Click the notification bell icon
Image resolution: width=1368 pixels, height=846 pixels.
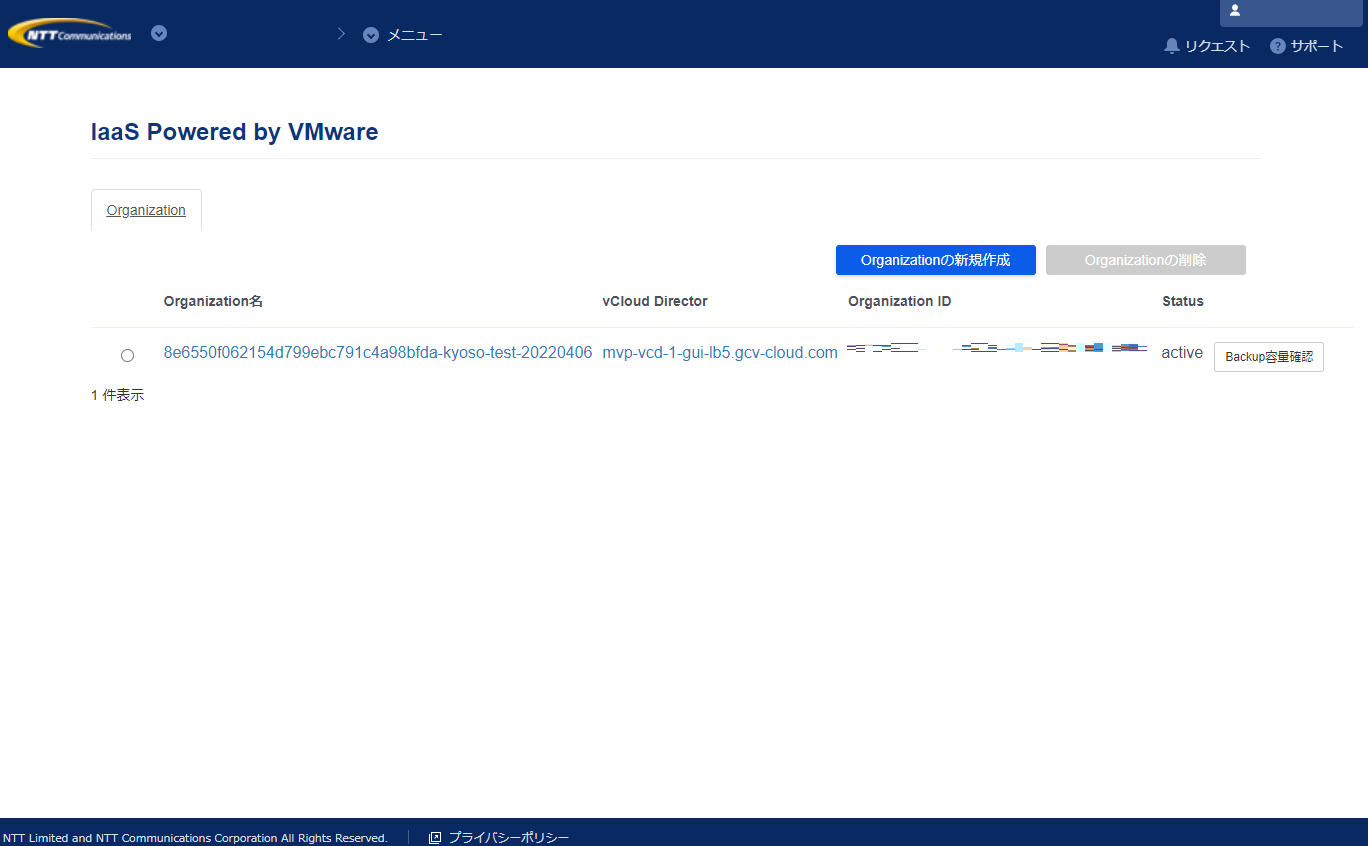tap(1172, 46)
